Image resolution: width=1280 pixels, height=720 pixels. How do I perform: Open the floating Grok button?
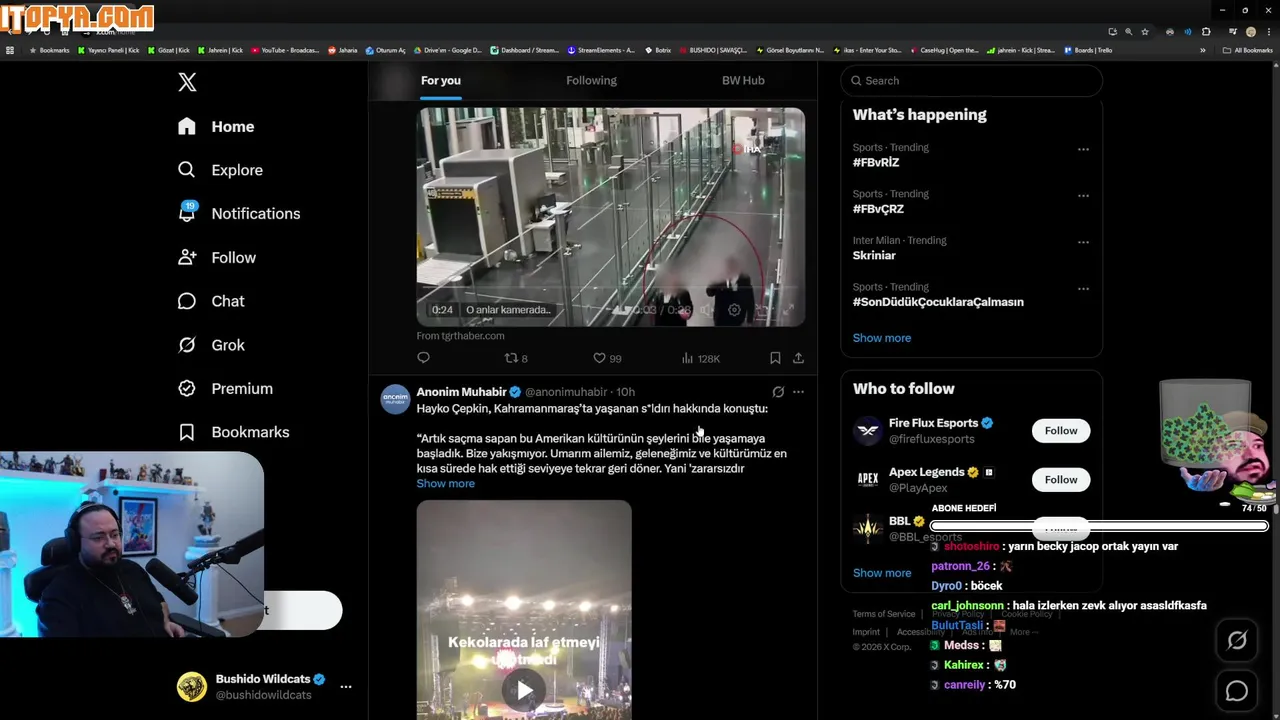pos(1237,641)
